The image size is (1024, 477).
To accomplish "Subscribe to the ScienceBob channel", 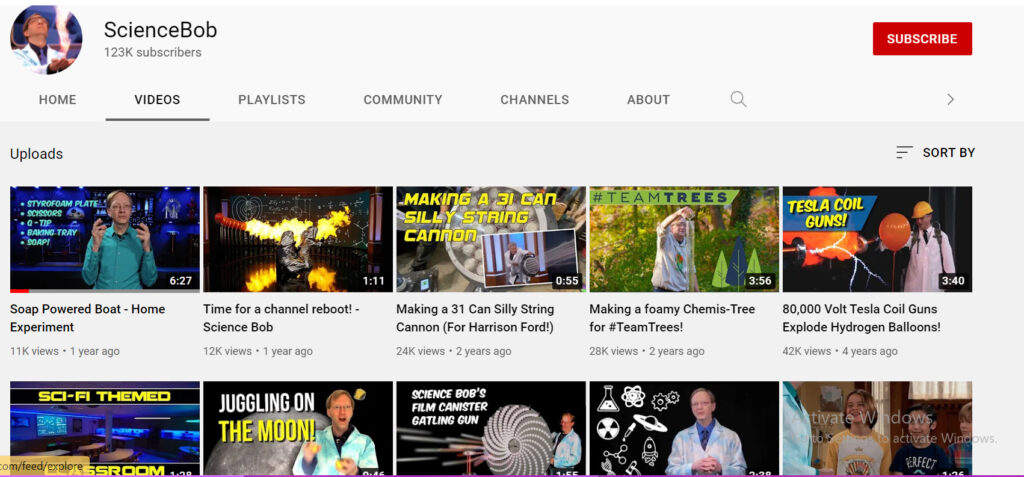I will (x=921, y=39).
